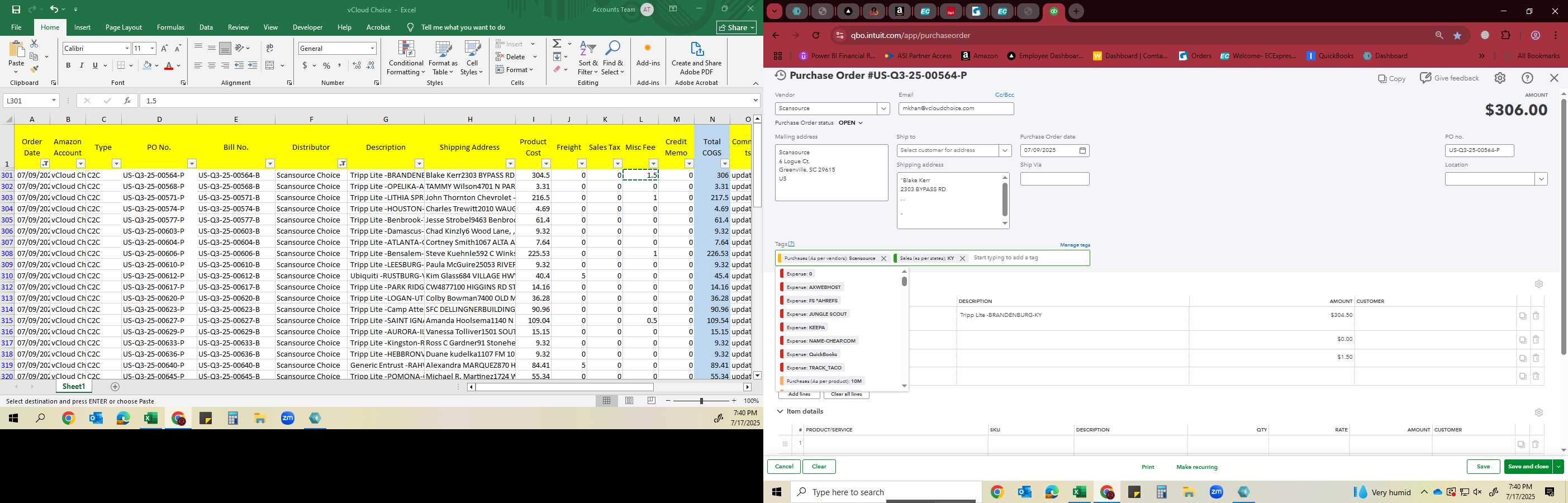
Task: Click Cancel on the purchase order
Action: coord(783,467)
